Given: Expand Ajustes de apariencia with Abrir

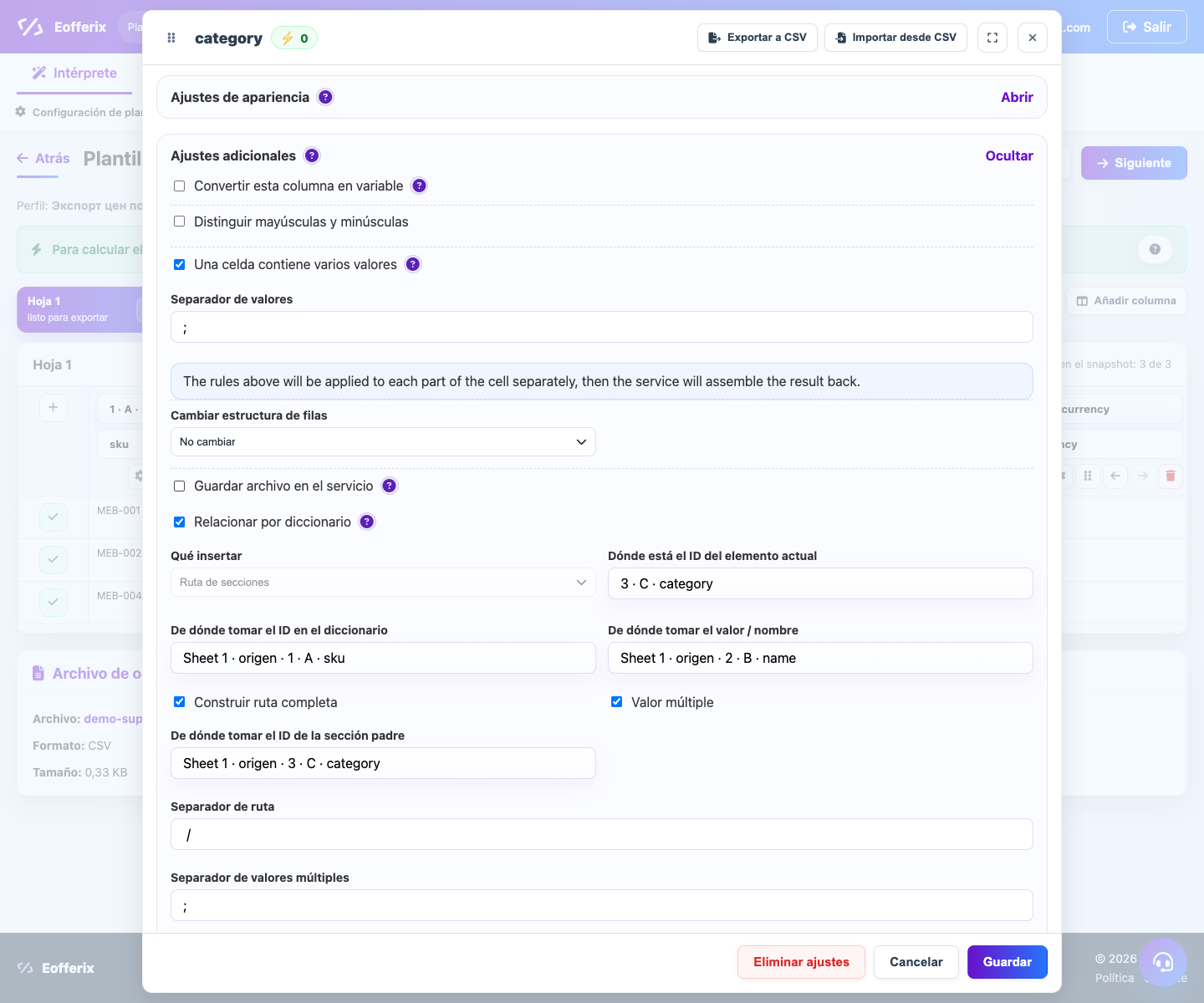Looking at the screenshot, I should (1017, 97).
